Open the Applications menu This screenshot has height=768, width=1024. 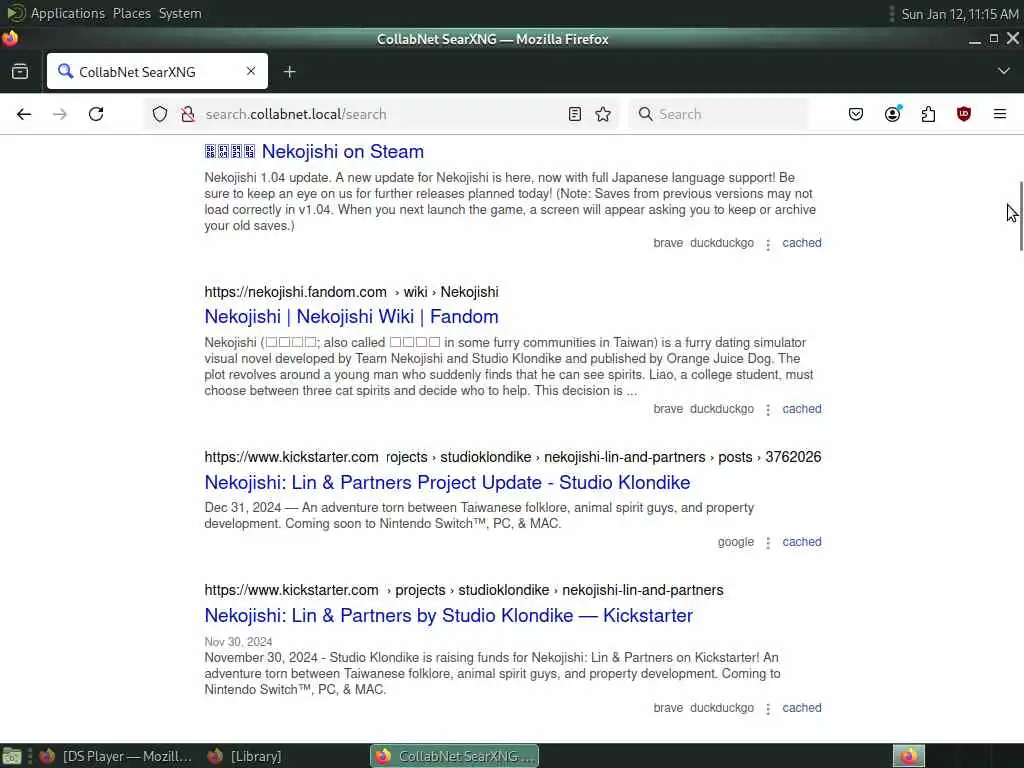pyautogui.click(x=67, y=13)
